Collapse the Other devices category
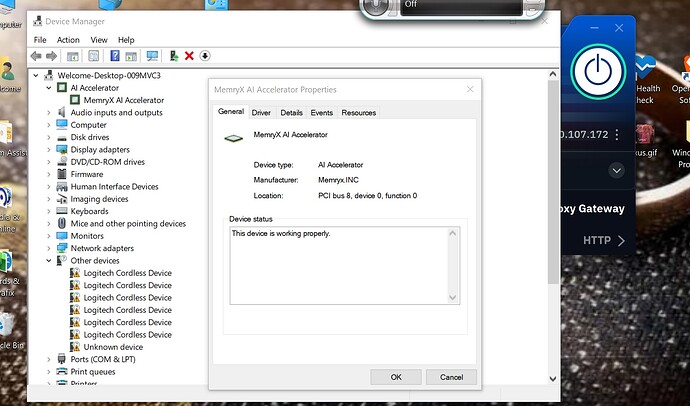The width and height of the screenshot is (690, 406). [x=49, y=260]
